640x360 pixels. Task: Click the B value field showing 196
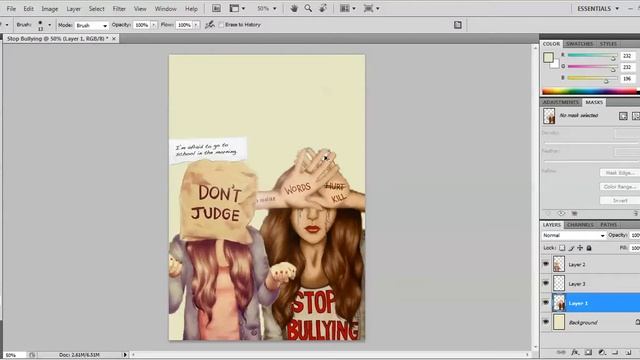click(628, 78)
